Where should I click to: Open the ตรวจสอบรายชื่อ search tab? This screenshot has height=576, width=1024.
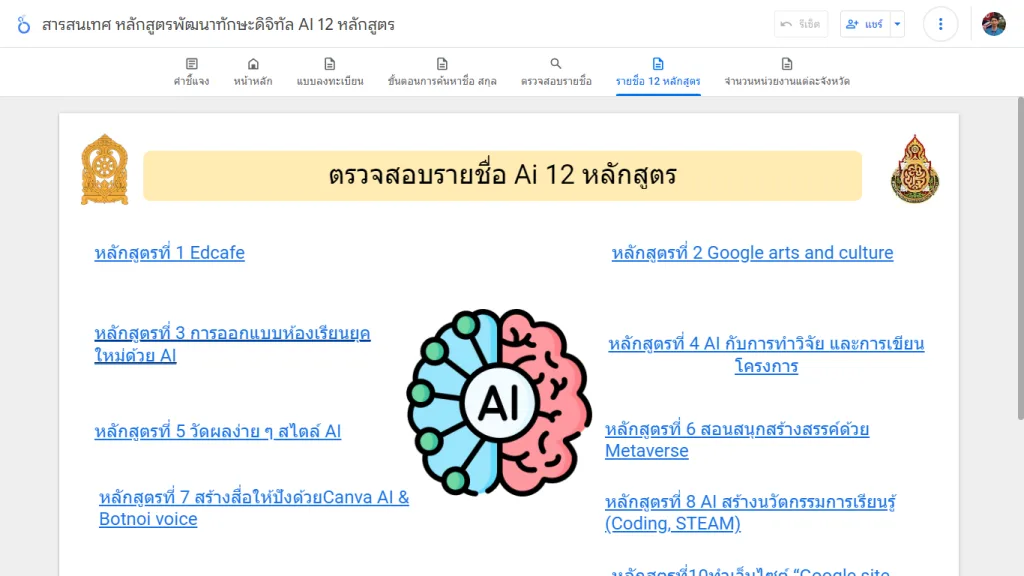pos(556,72)
